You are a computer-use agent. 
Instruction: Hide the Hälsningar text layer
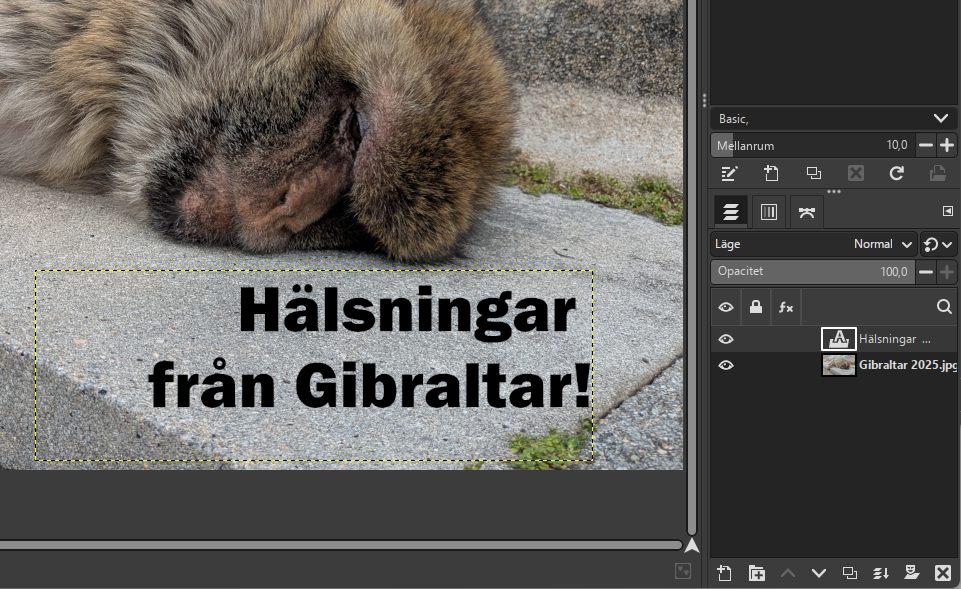(x=726, y=339)
